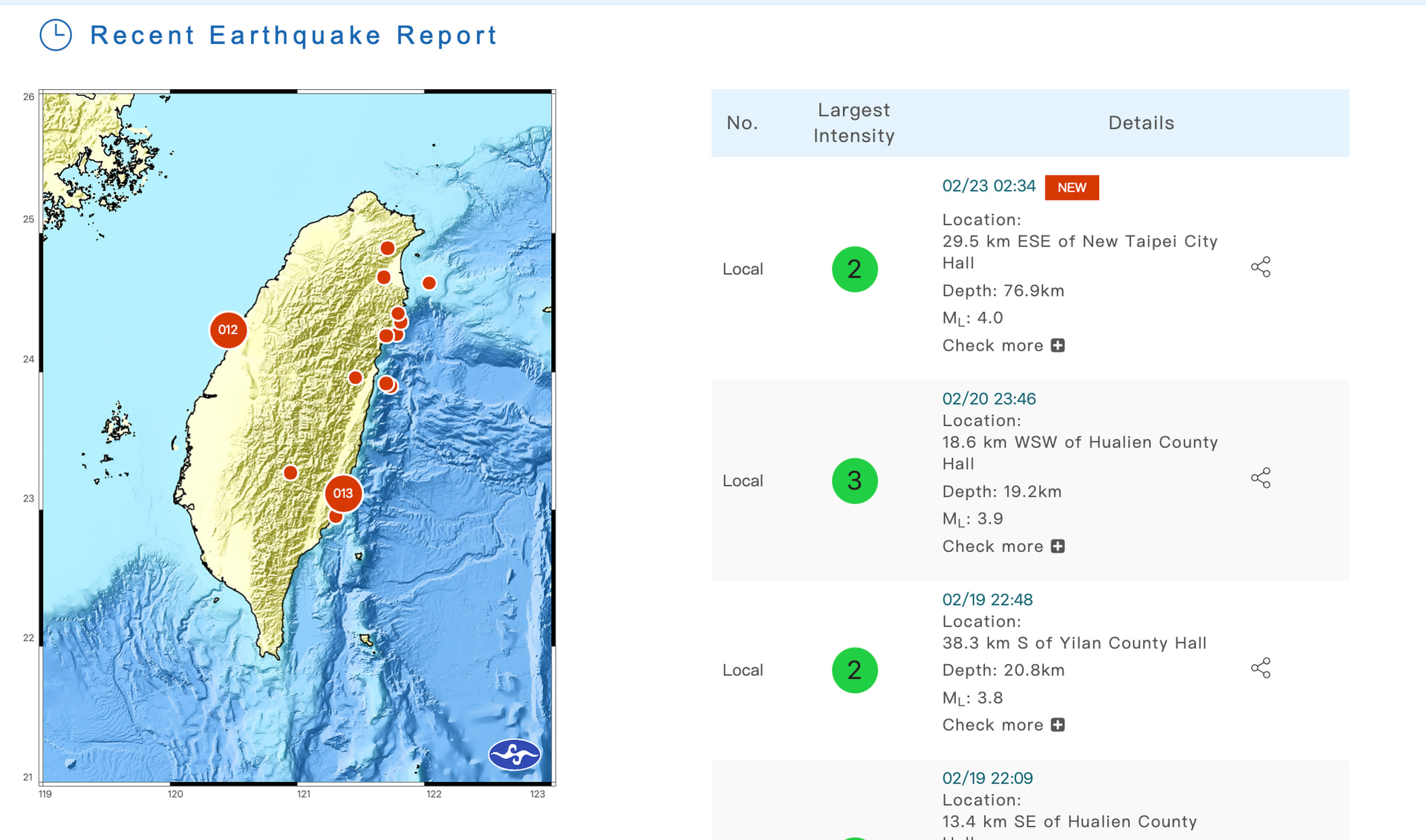Open the 02/23 02:34 earthquake link
The image size is (1426, 840).
coord(989,186)
